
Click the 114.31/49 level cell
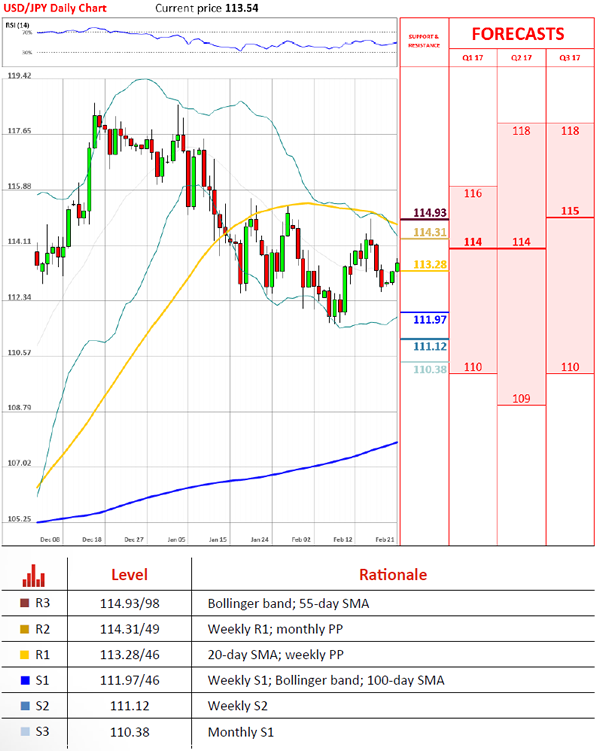[130, 629]
